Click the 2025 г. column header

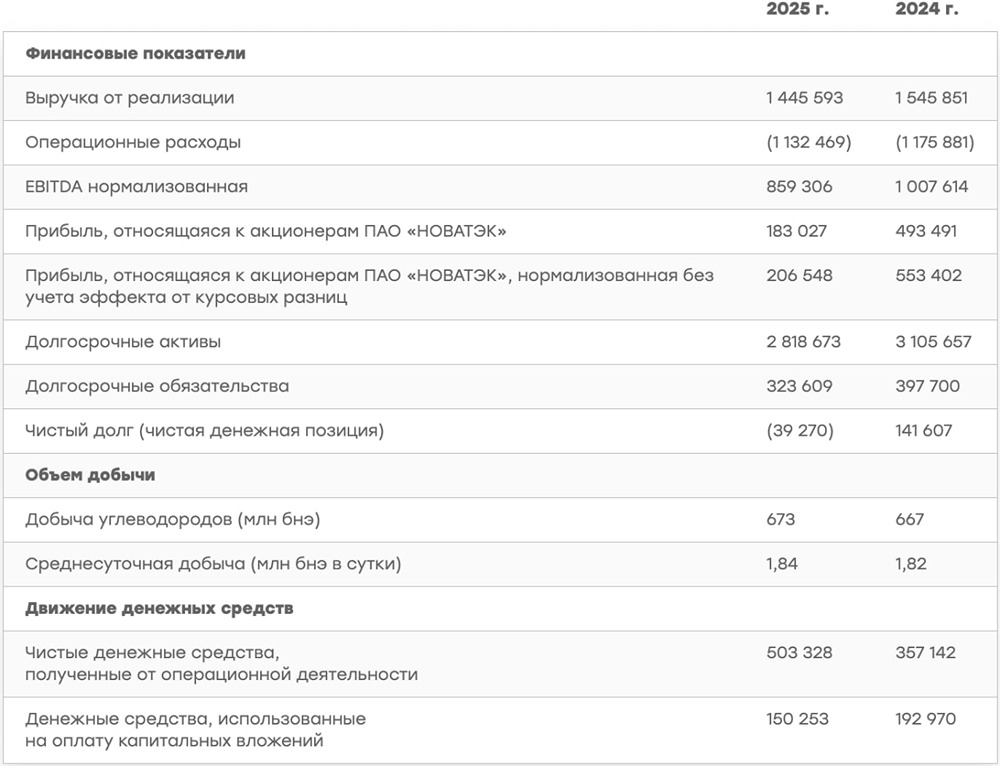pos(797,10)
